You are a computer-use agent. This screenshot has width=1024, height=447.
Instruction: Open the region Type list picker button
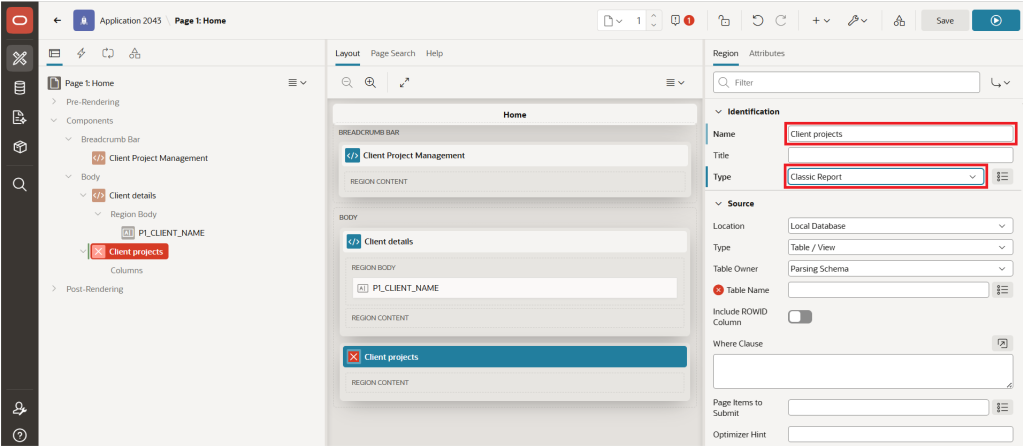click(x=1002, y=177)
